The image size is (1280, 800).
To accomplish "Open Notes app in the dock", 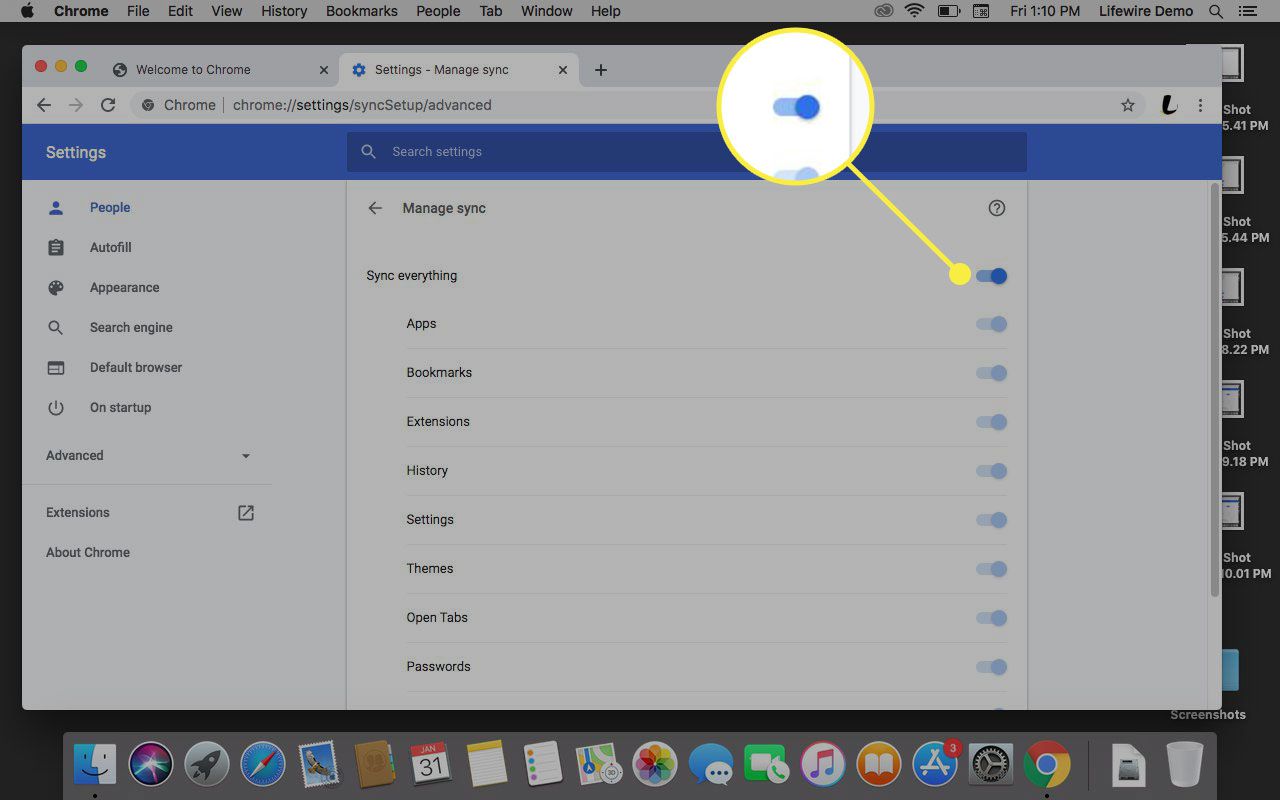I will click(x=487, y=766).
